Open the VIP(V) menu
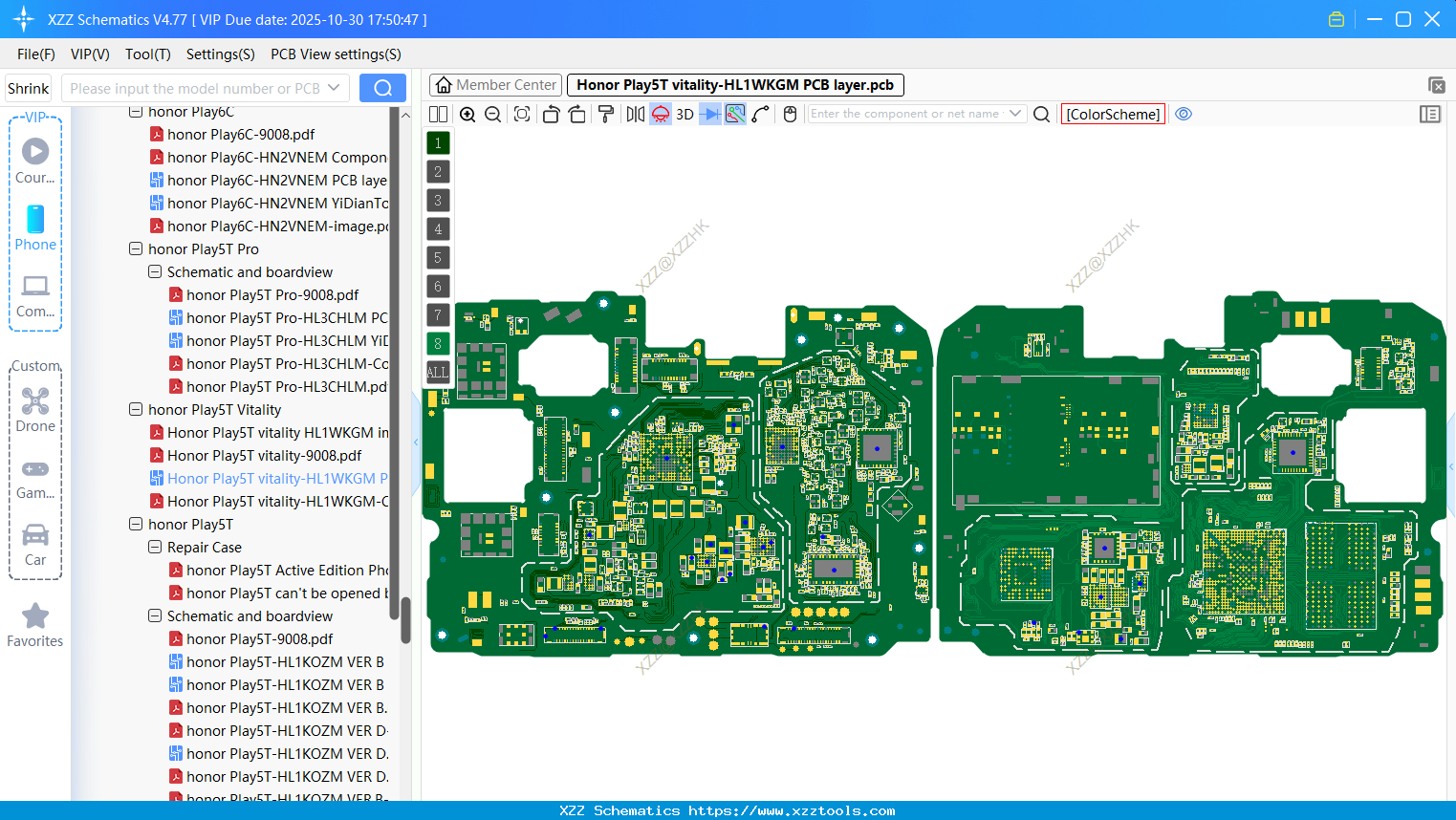 tap(90, 54)
